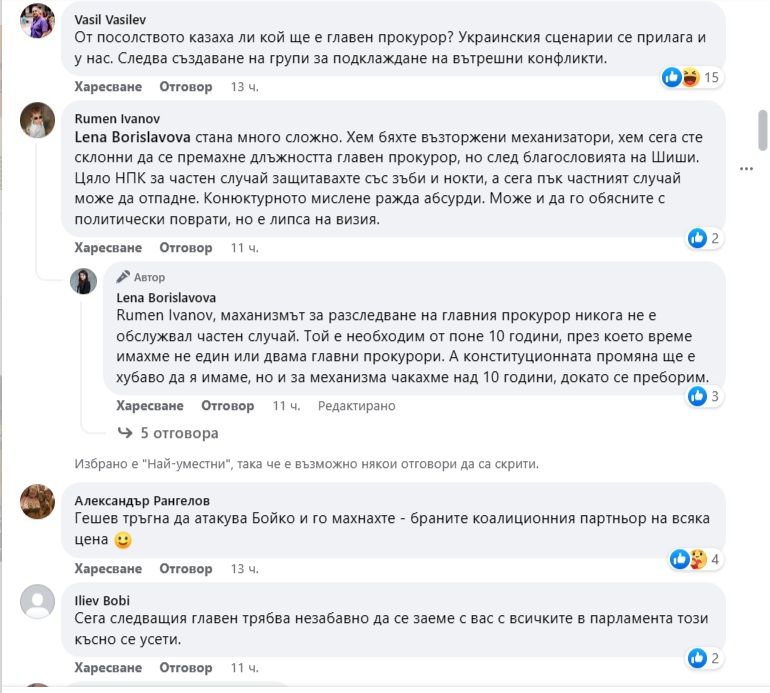This screenshot has width=770, height=693.
Task: Click the Lena Borislavova mention link
Action: (x=136, y=136)
